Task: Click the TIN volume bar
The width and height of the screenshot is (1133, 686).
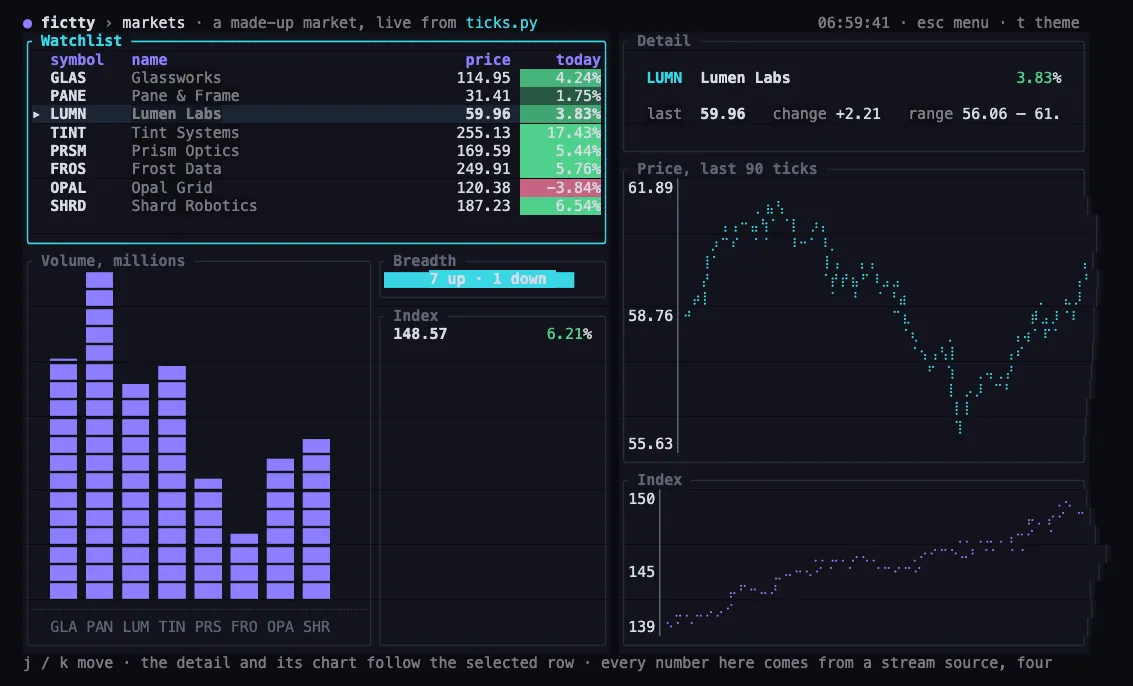Action: (x=172, y=482)
